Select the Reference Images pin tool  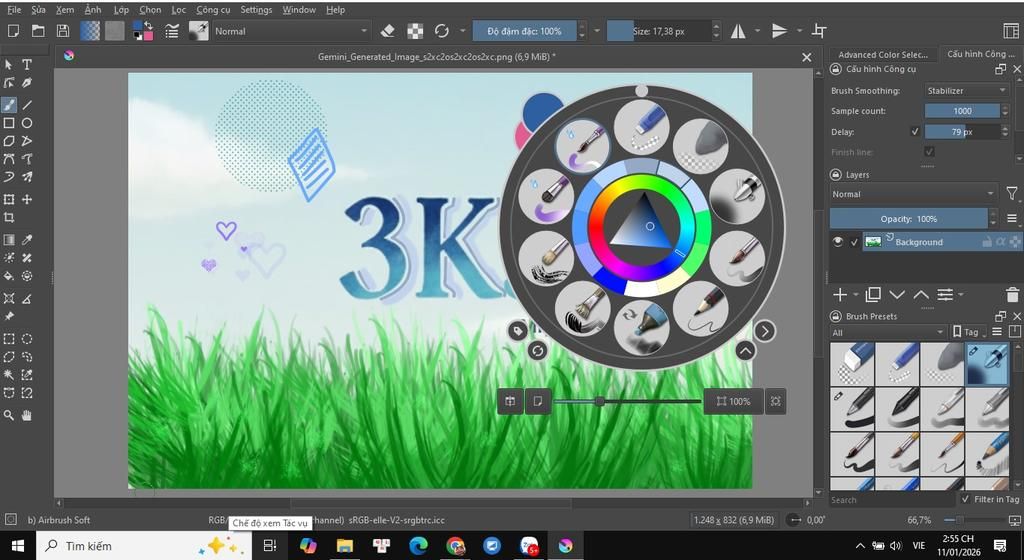9,317
